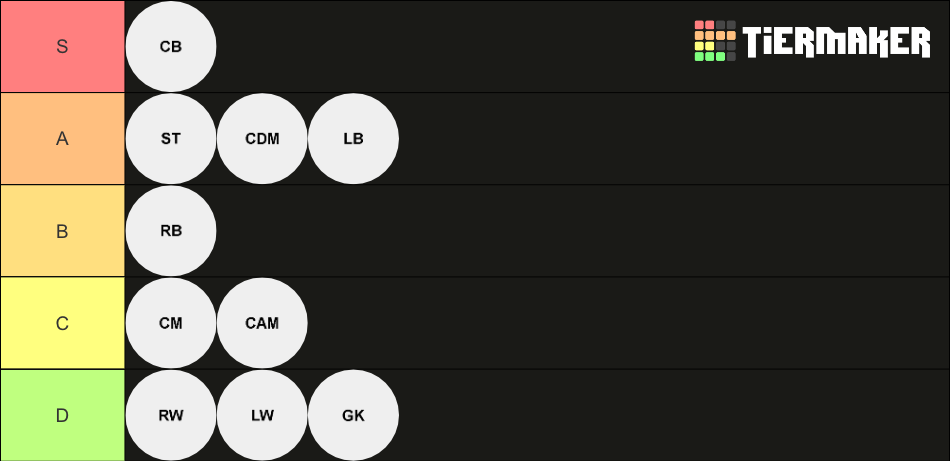Click empty space in C tier row

pos(627,323)
